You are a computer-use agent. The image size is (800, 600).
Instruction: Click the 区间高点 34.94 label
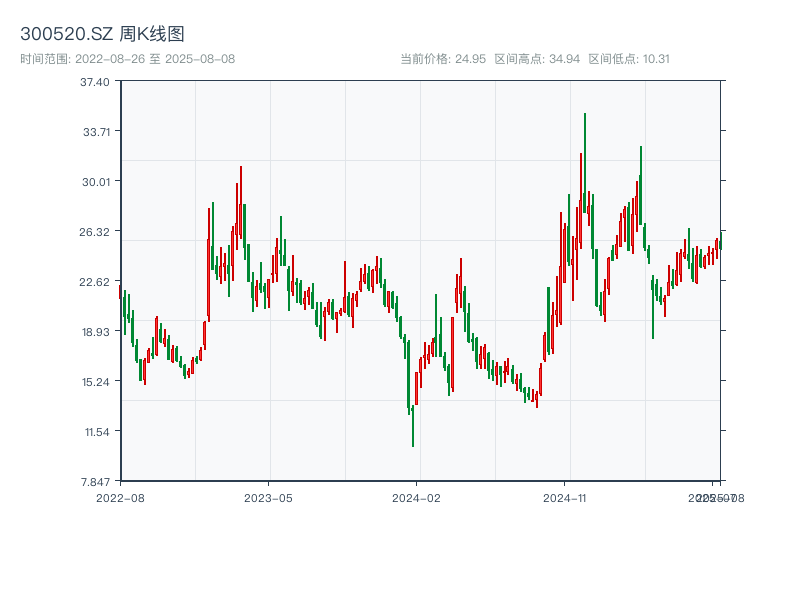(x=537, y=59)
